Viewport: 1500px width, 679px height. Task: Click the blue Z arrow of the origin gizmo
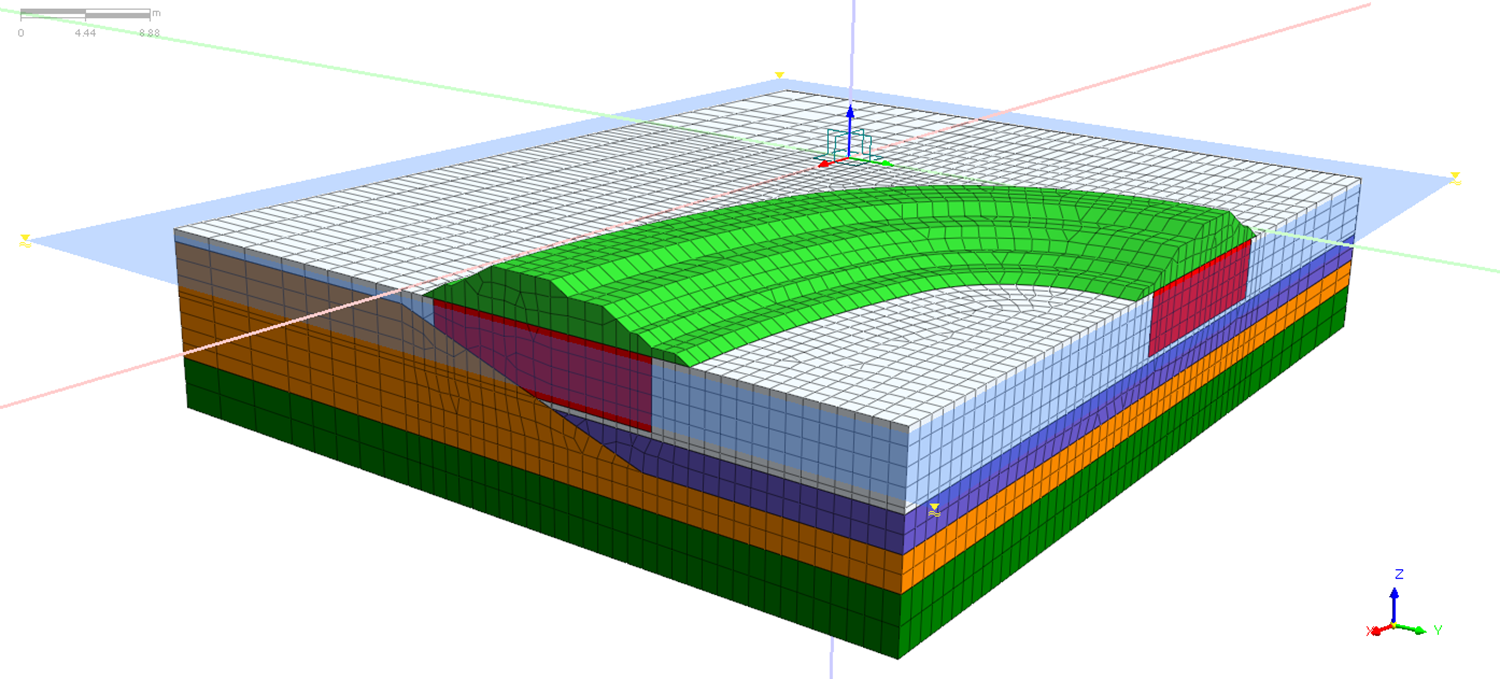click(850, 113)
